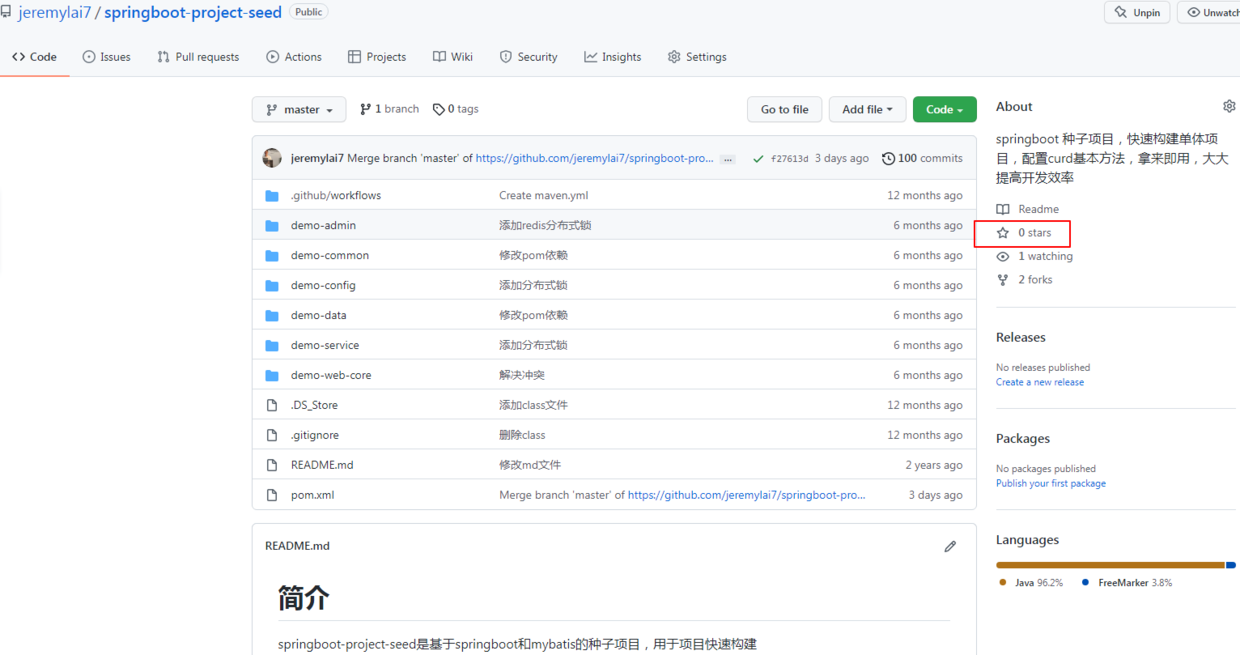Switch to the Code tab
Screen dimensions: 1240x655
[x=34, y=57]
